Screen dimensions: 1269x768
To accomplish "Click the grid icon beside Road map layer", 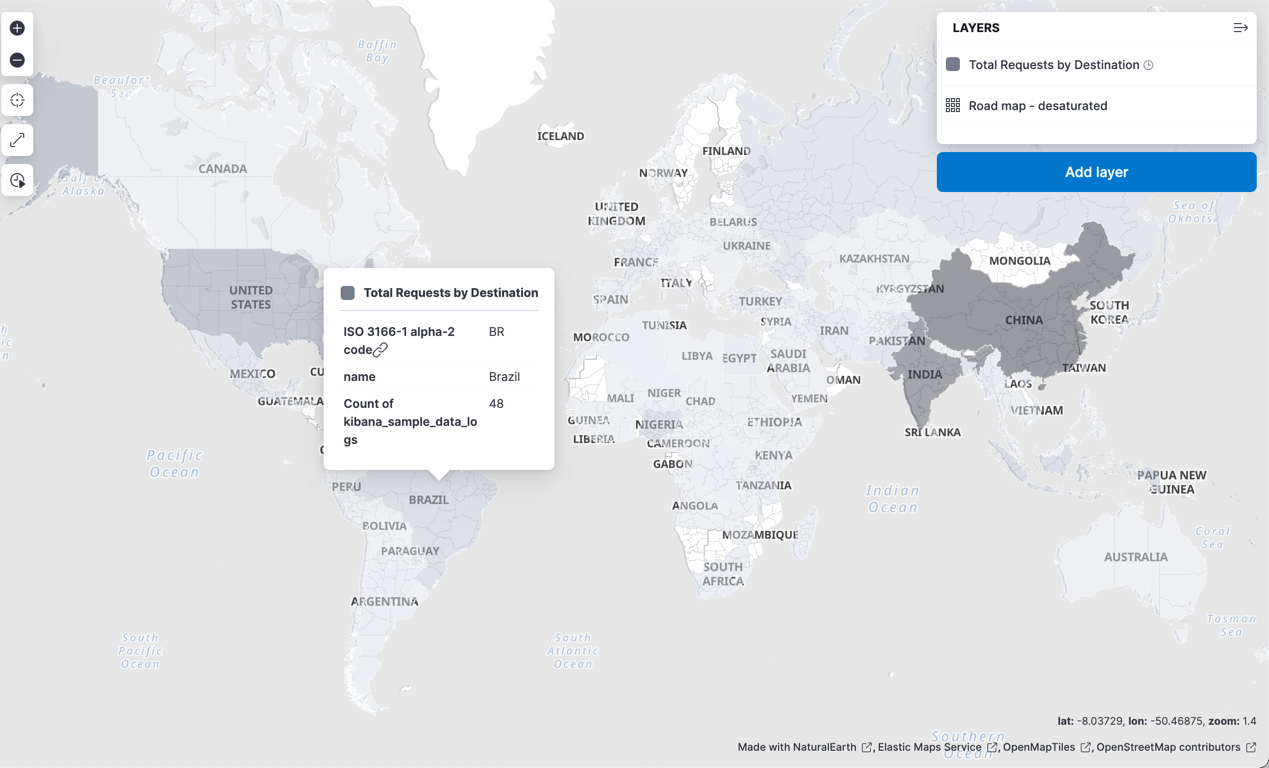I will click(x=952, y=105).
